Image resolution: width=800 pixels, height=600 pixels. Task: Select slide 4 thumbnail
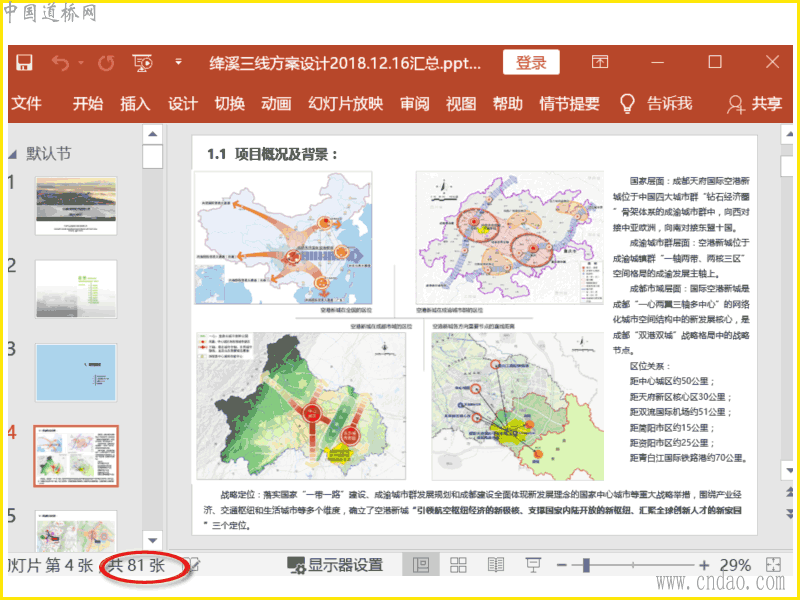pyautogui.click(x=76, y=456)
